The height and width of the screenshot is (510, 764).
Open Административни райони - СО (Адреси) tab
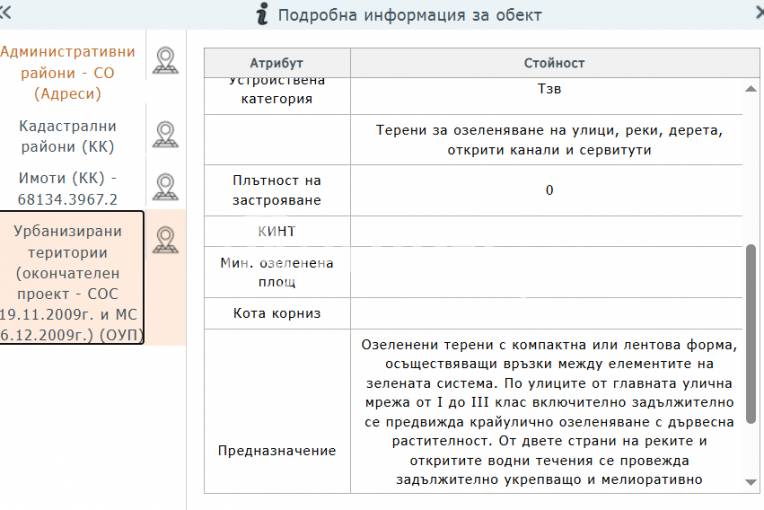[68, 73]
